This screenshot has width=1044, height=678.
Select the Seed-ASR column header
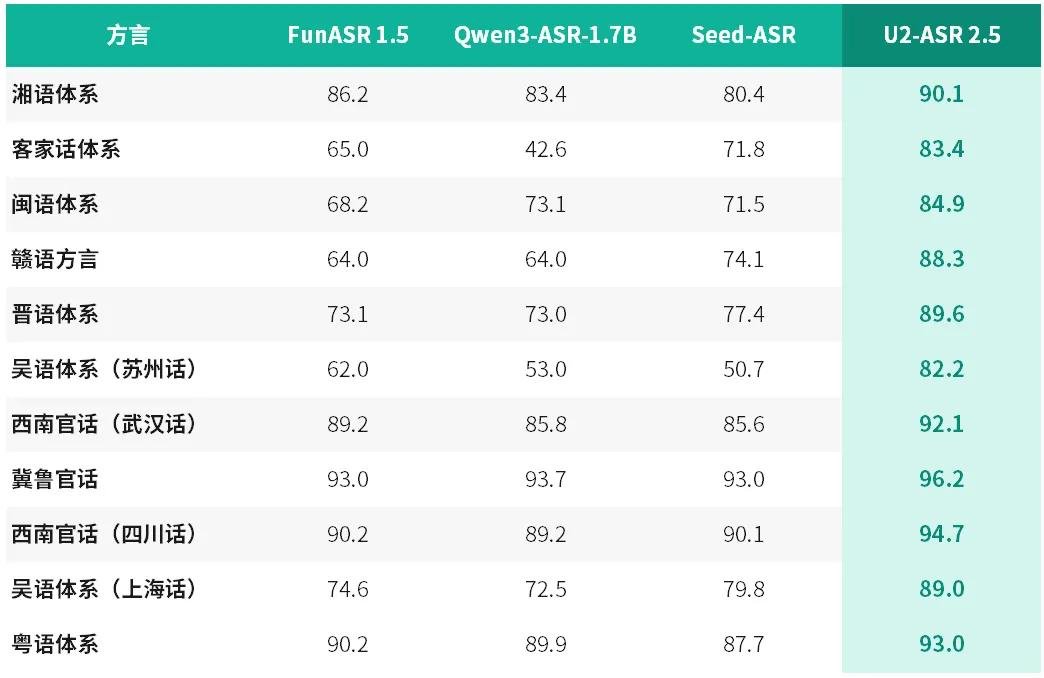(743, 35)
